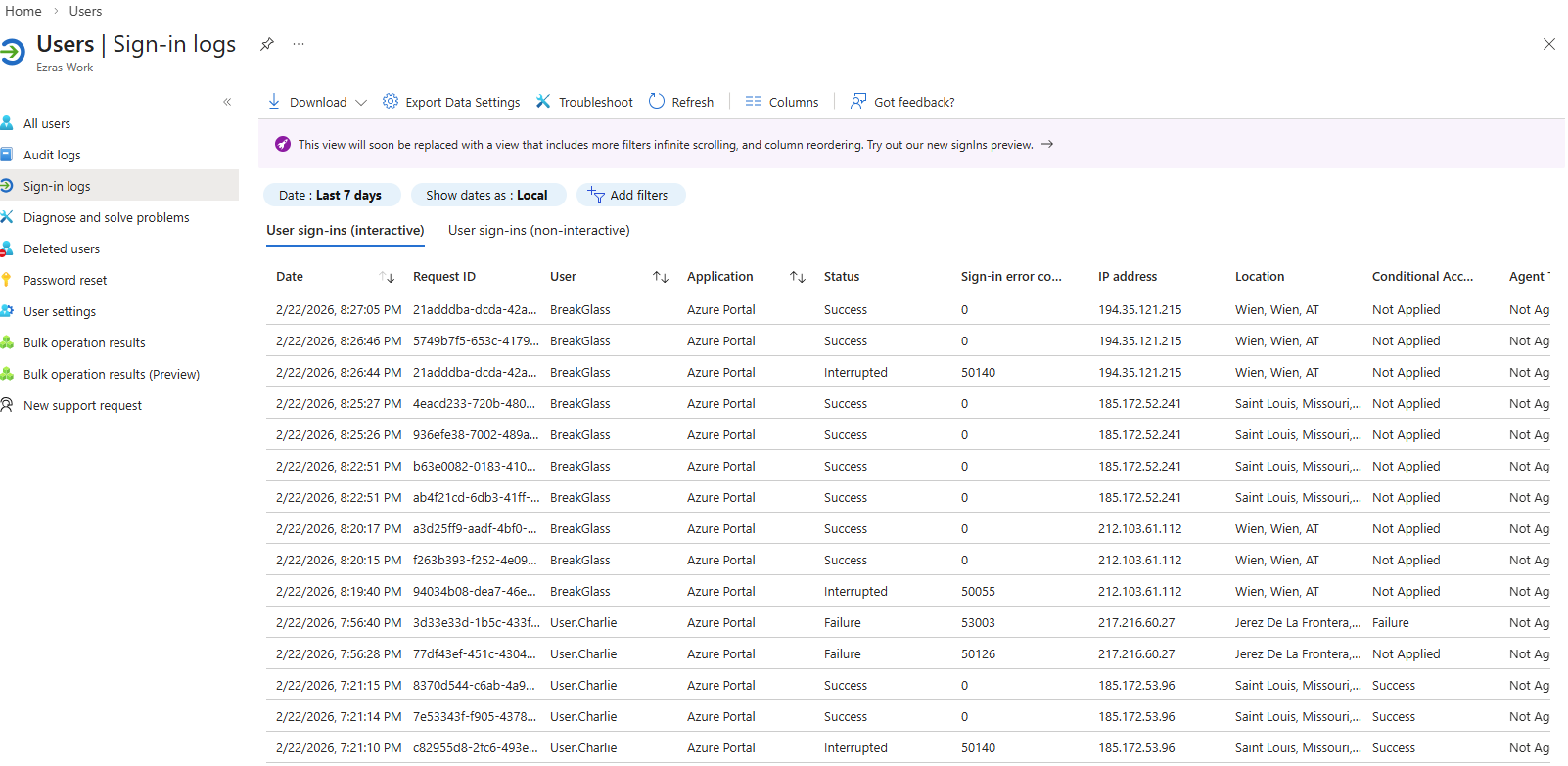The height and width of the screenshot is (766, 1568).
Task: Collapse the left navigation menu
Action: pyautogui.click(x=227, y=102)
